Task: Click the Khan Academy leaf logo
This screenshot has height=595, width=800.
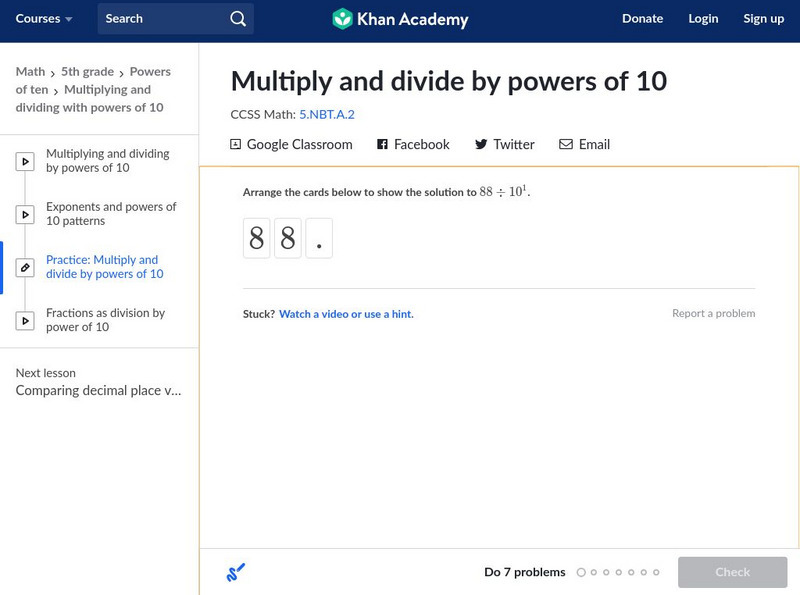Action: click(x=342, y=19)
